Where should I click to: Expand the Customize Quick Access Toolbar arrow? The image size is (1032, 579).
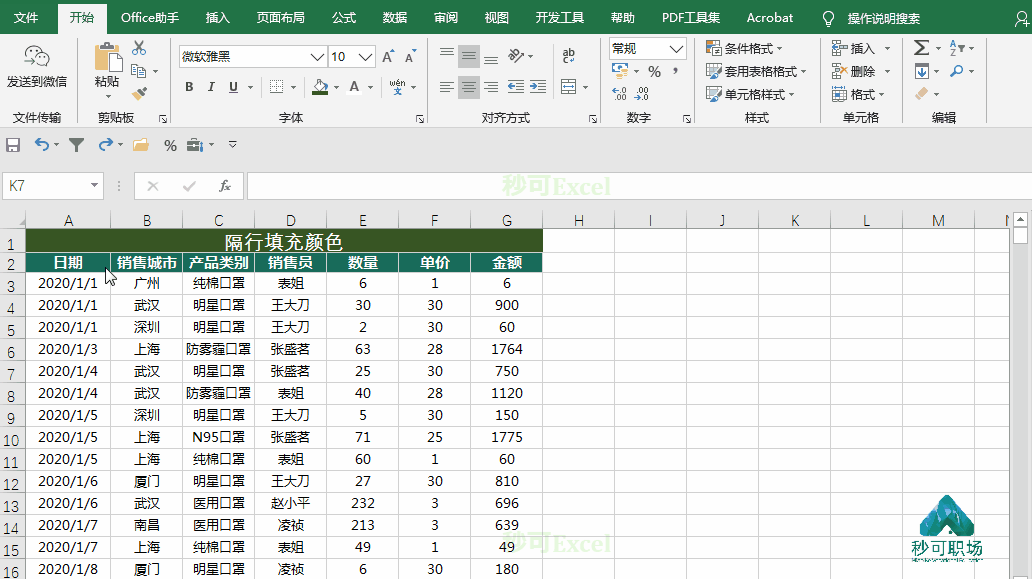(232, 145)
